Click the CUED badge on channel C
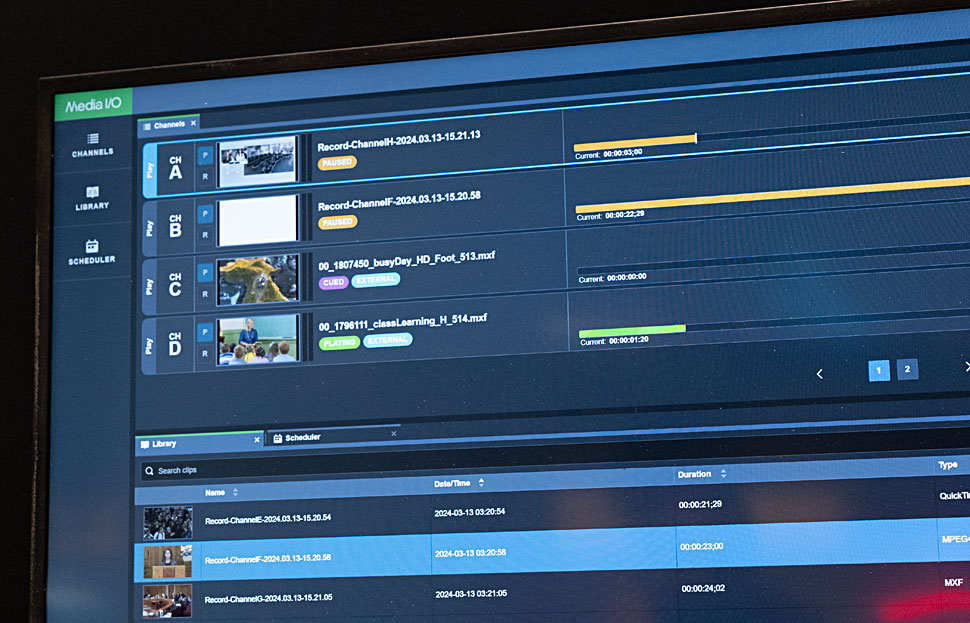 pos(333,283)
